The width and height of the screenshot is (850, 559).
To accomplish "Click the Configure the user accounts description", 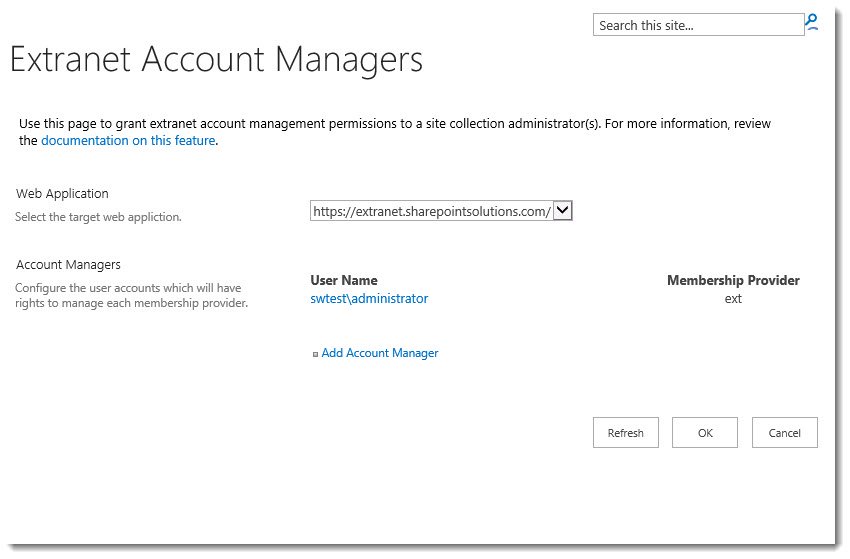I will pos(131,295).
